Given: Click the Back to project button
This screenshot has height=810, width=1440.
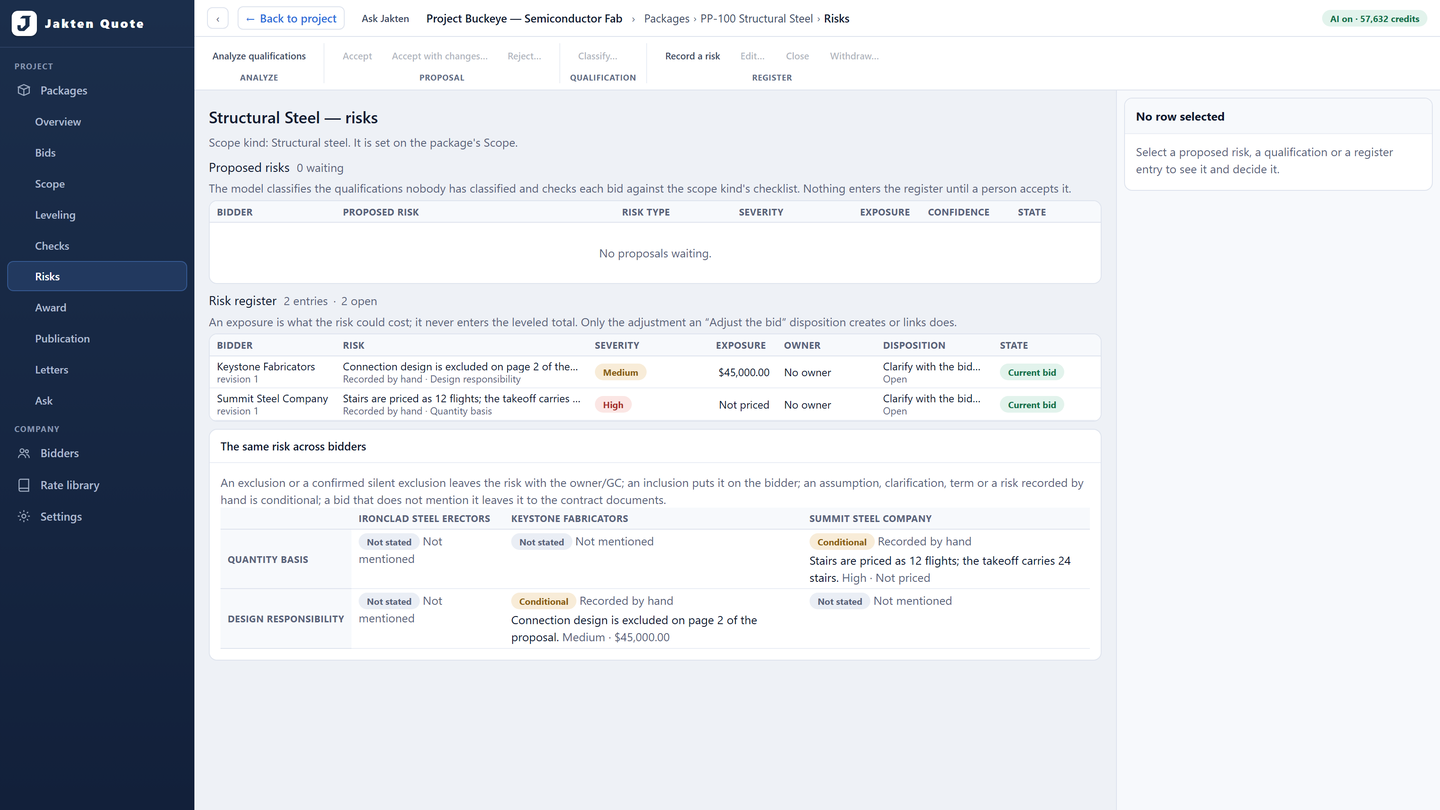Looking at the screenshot, I should tap(291, 18).
